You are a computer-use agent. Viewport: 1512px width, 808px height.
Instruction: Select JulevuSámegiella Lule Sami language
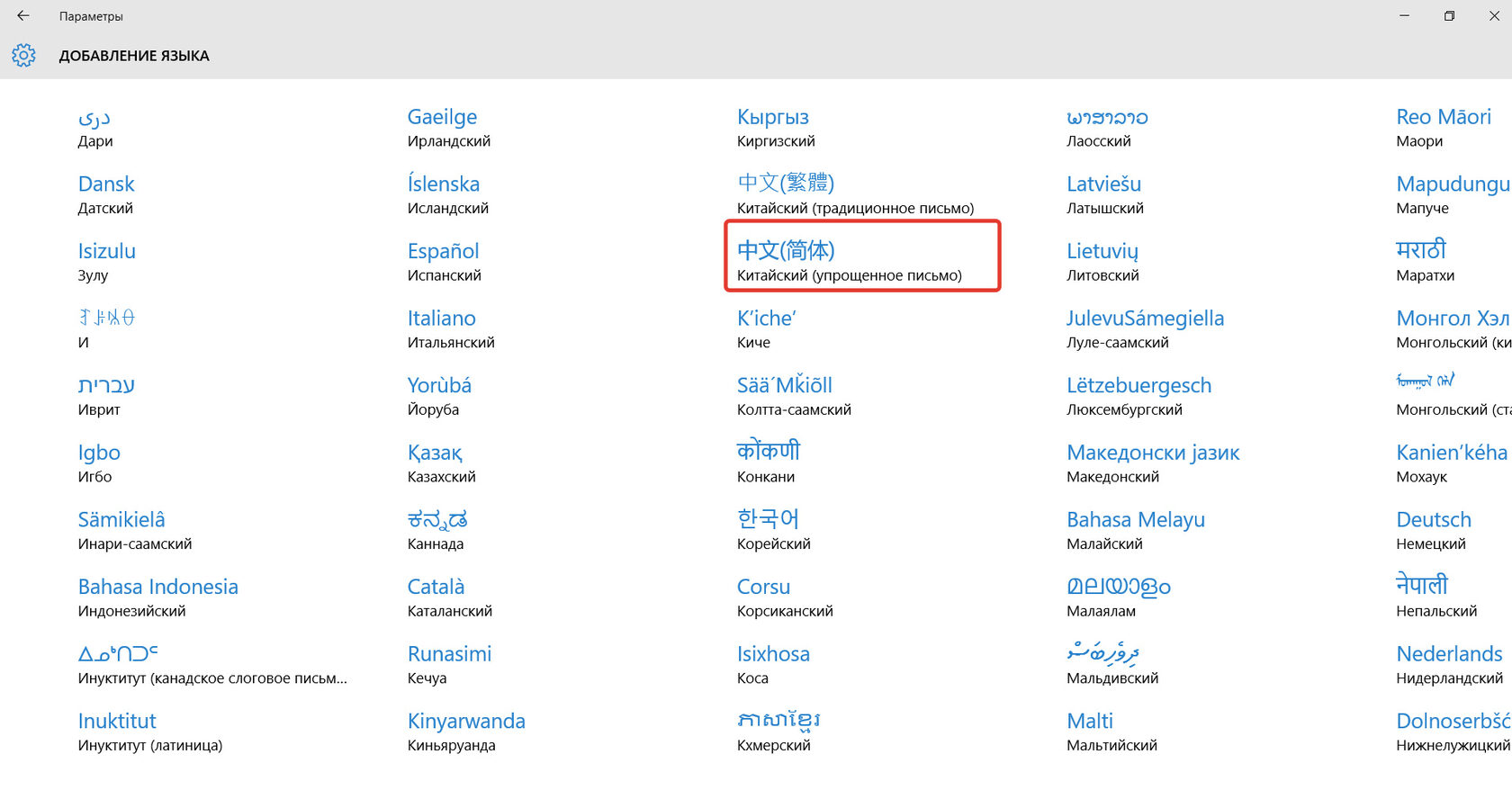pos(1145,329)
